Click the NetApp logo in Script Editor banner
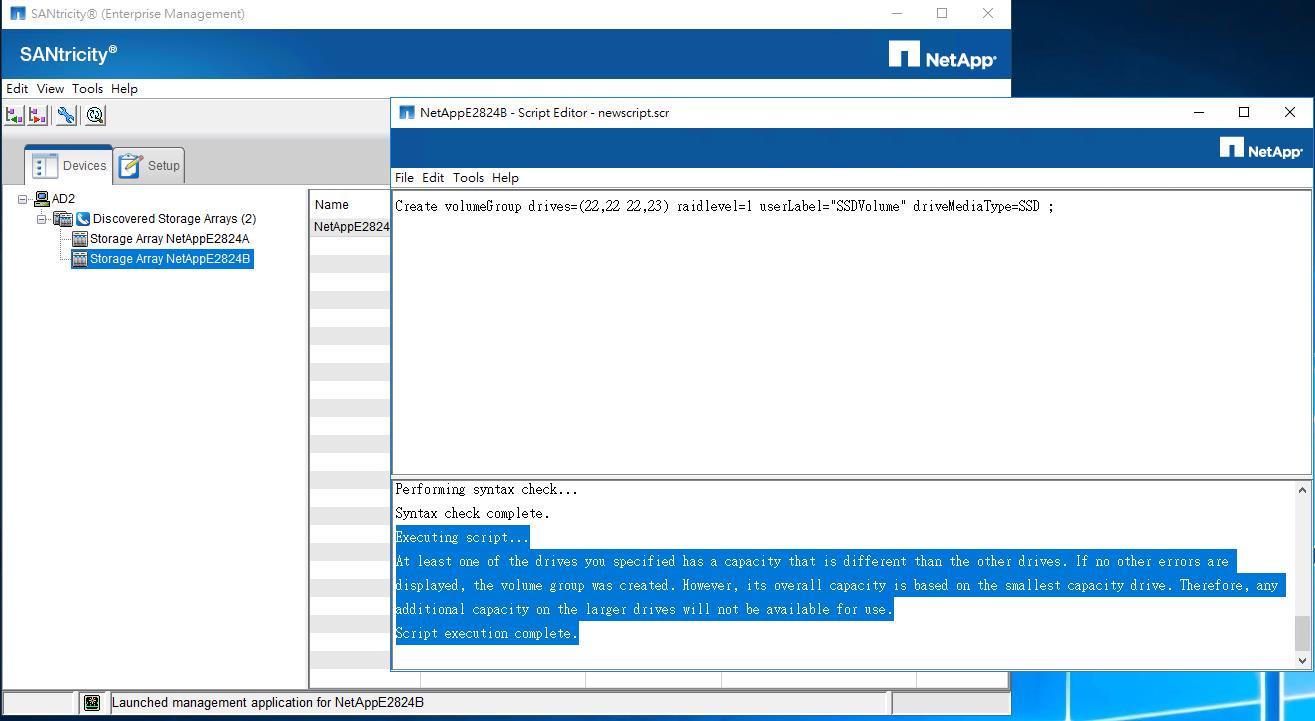The image size is (1315, 721). point(1260,149)
